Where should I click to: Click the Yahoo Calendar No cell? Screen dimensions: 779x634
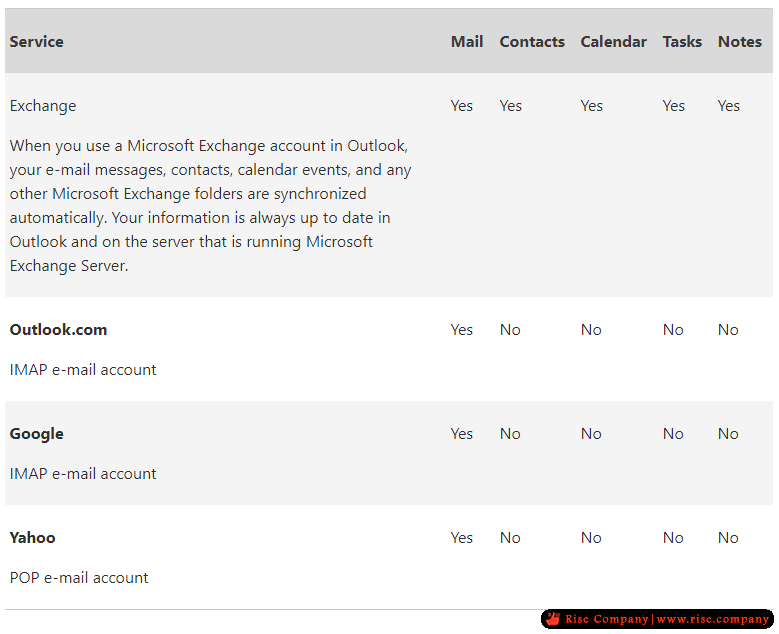tap(591, 538)
